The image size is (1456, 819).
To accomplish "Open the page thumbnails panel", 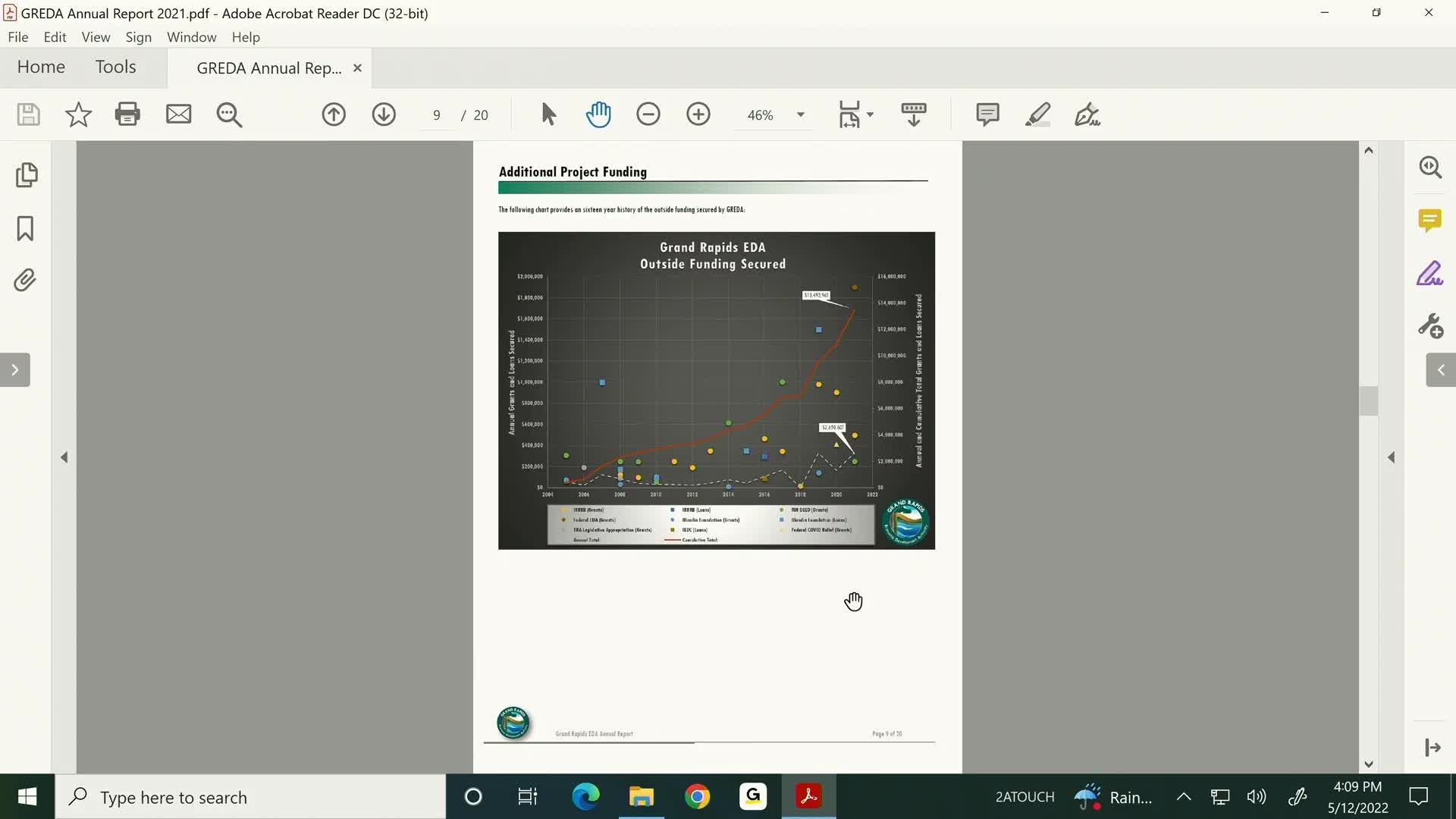I will pos(26,175).
